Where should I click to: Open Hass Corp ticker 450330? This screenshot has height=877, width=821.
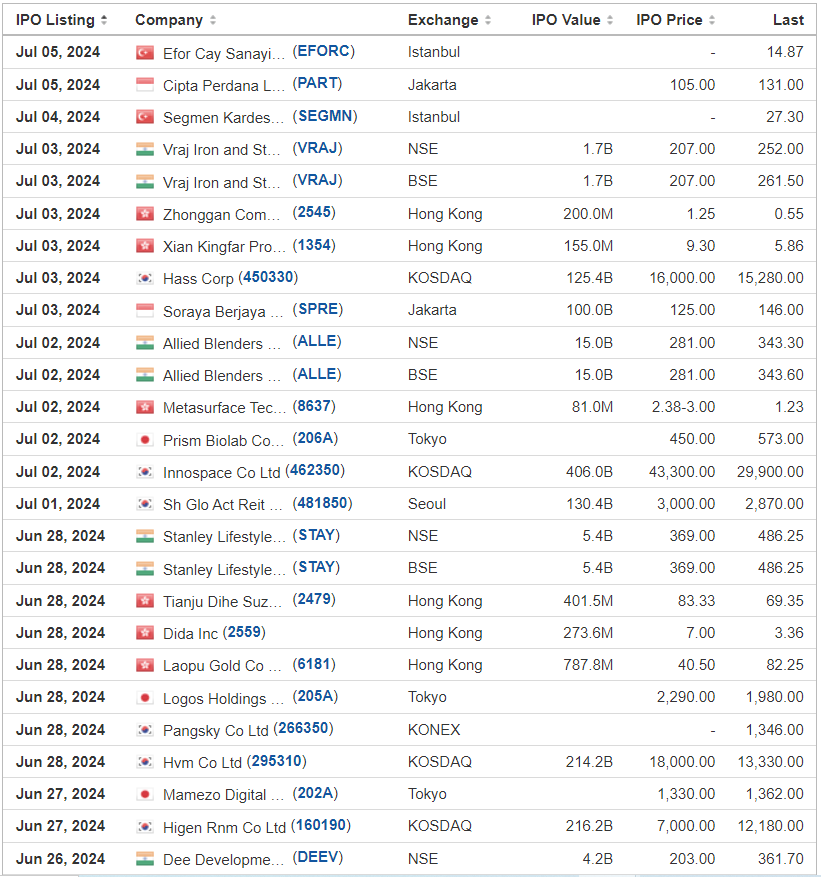tap(268, 277)
